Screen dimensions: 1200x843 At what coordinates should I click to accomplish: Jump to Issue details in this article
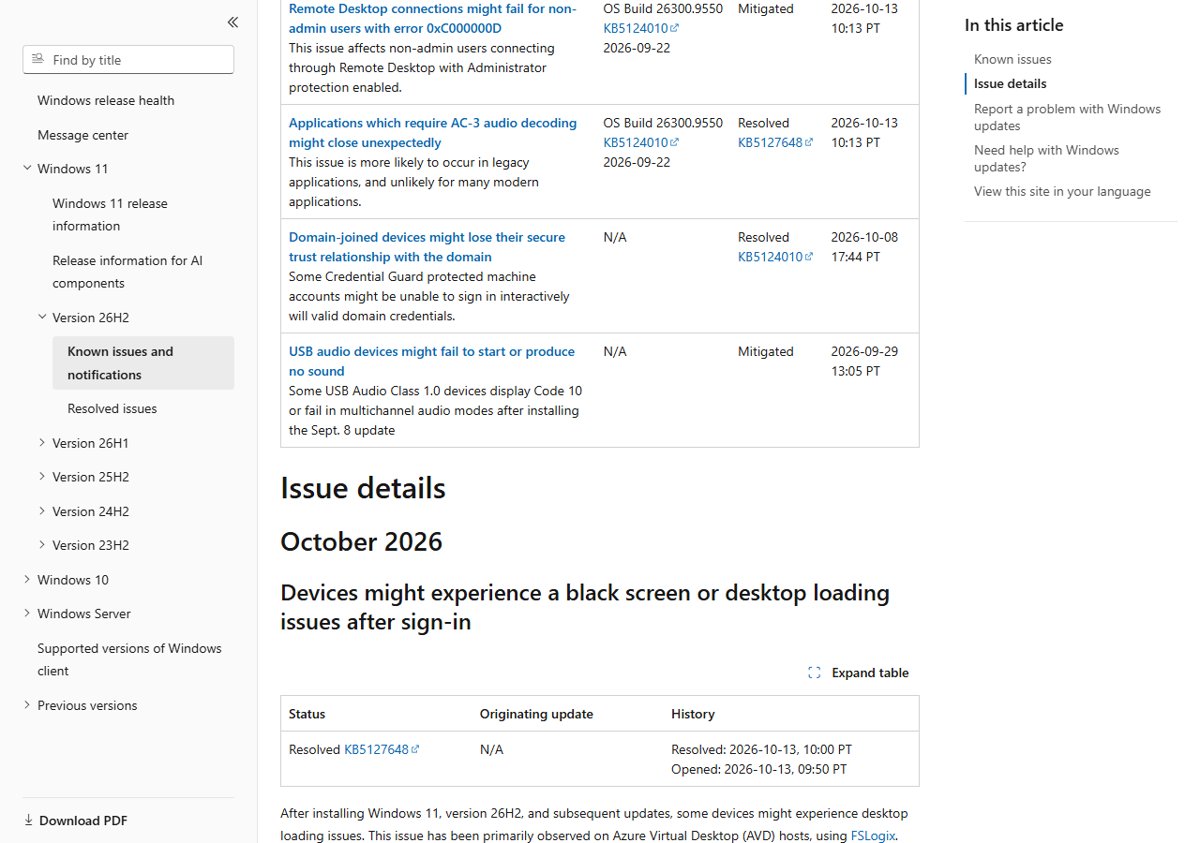click(1010, 84)
